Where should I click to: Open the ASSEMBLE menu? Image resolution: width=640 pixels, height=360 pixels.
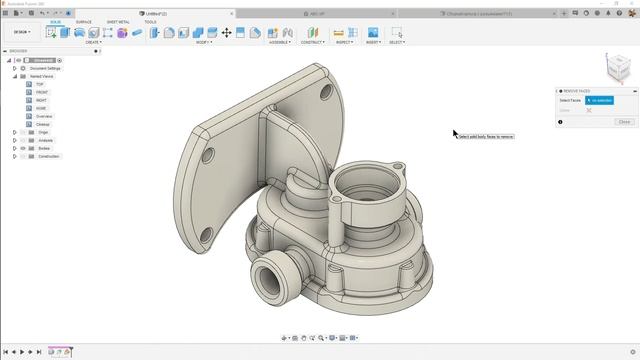click(x=280, y=42)
